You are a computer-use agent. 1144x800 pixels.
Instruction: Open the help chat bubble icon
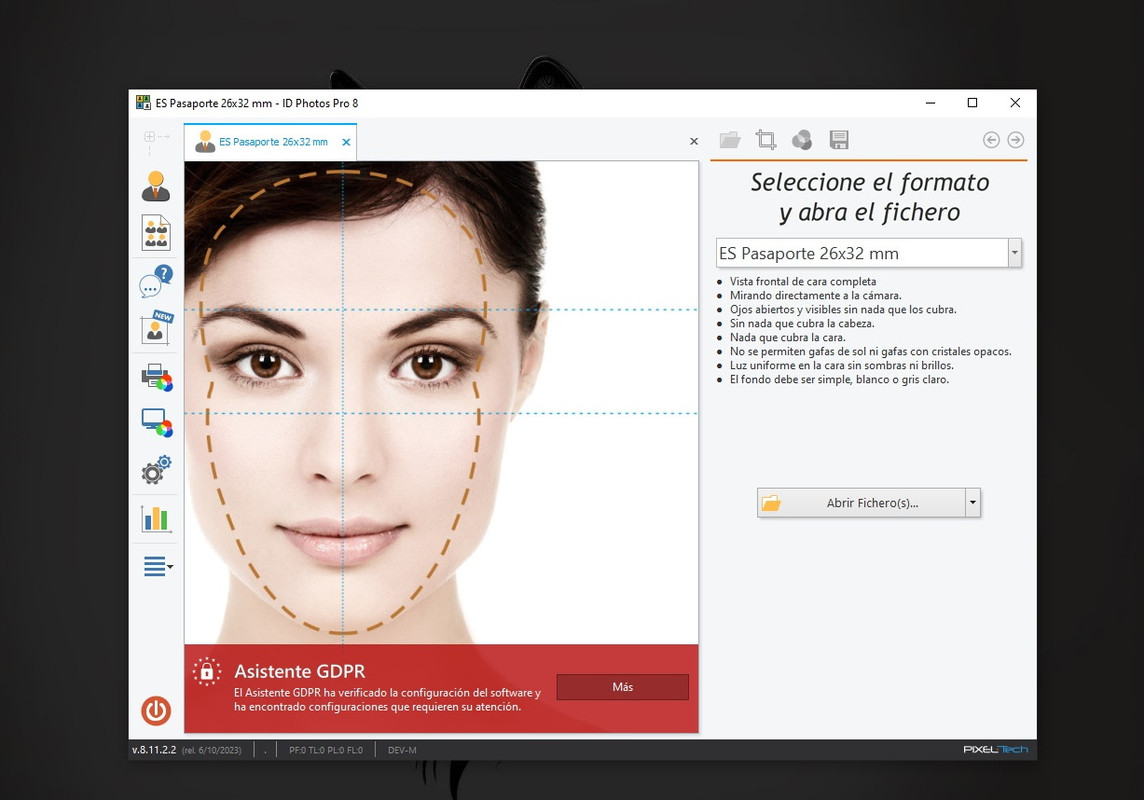pyautogui.click(x=155, y=281)
